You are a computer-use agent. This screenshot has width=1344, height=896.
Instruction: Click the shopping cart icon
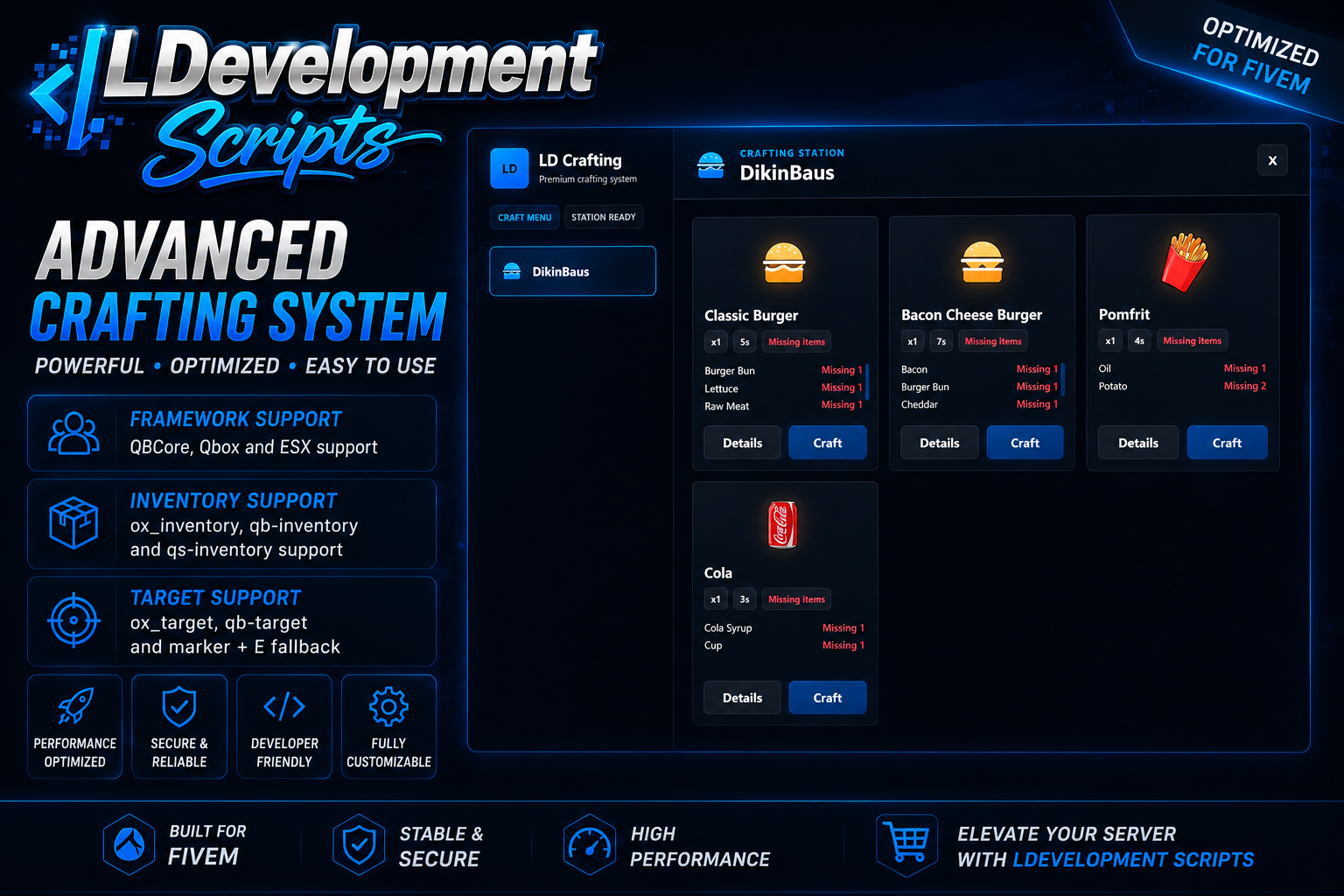(x=906, y=843)
